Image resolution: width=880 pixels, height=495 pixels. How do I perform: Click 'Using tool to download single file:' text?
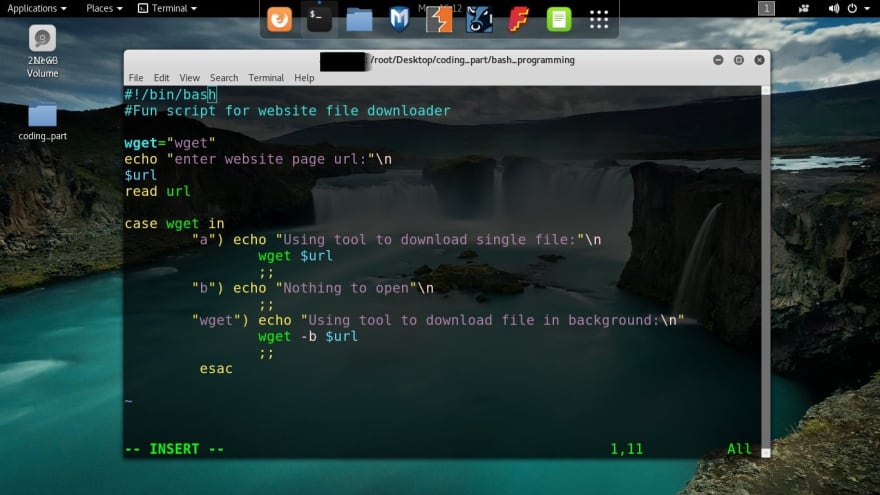[x=429, y=240]
